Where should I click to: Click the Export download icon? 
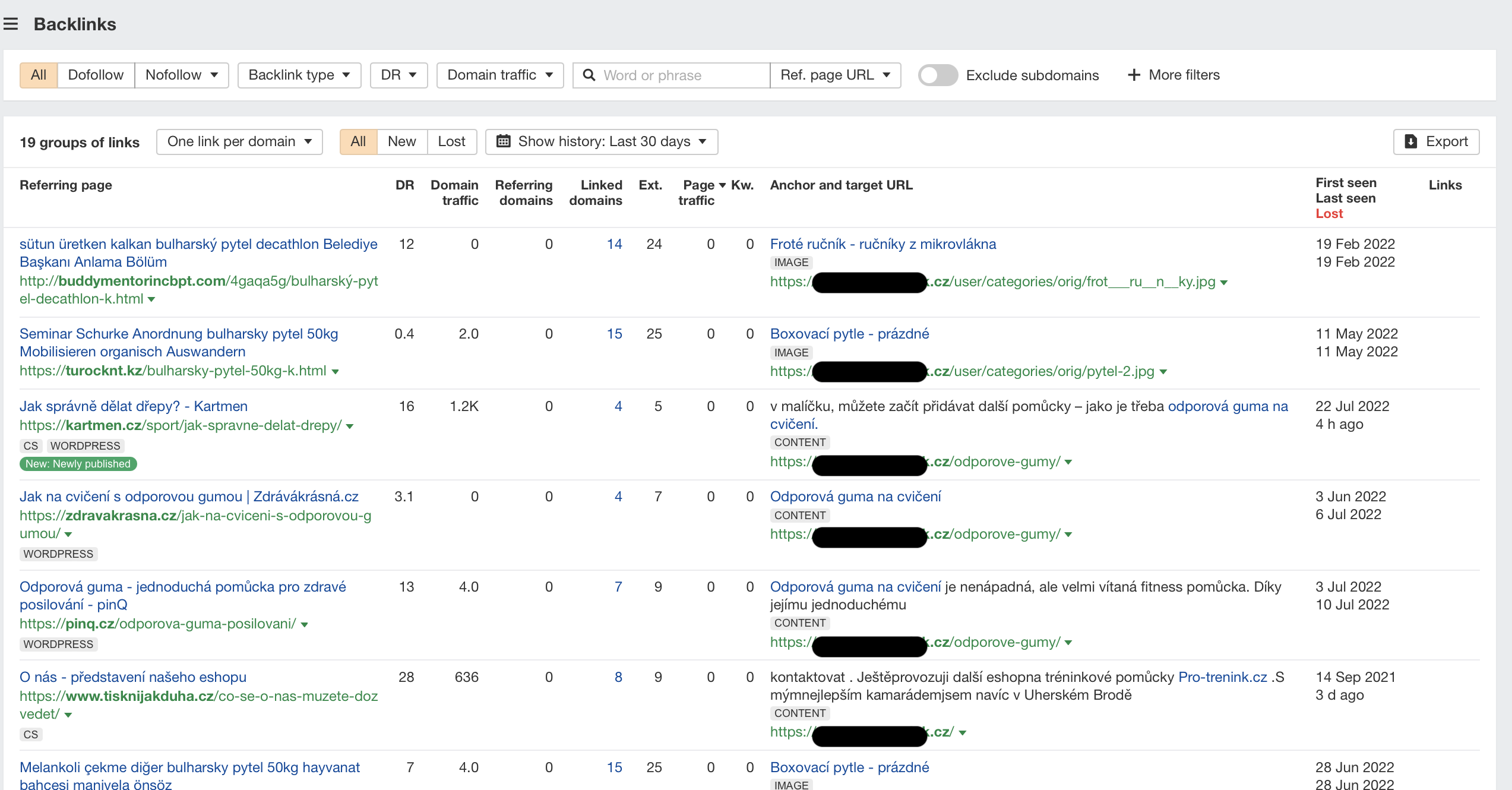pos(1411,141)
